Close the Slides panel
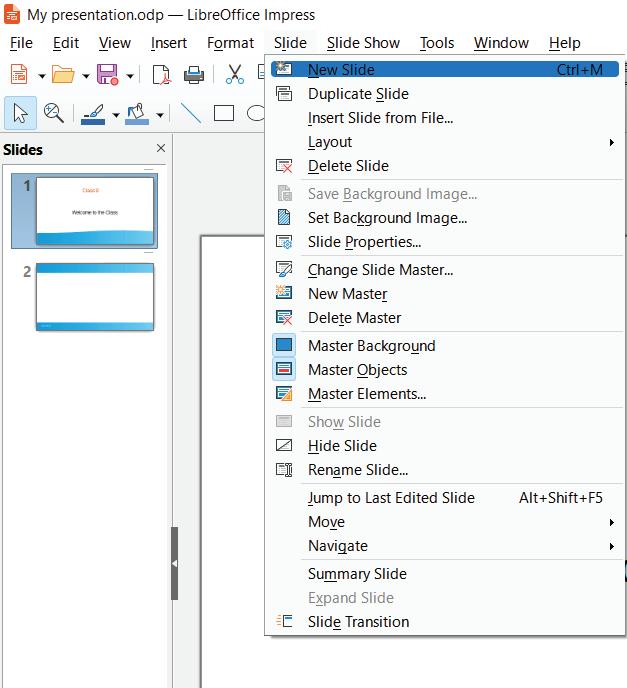627x688 pixels. pyautogui.click(x=161, y=148)
